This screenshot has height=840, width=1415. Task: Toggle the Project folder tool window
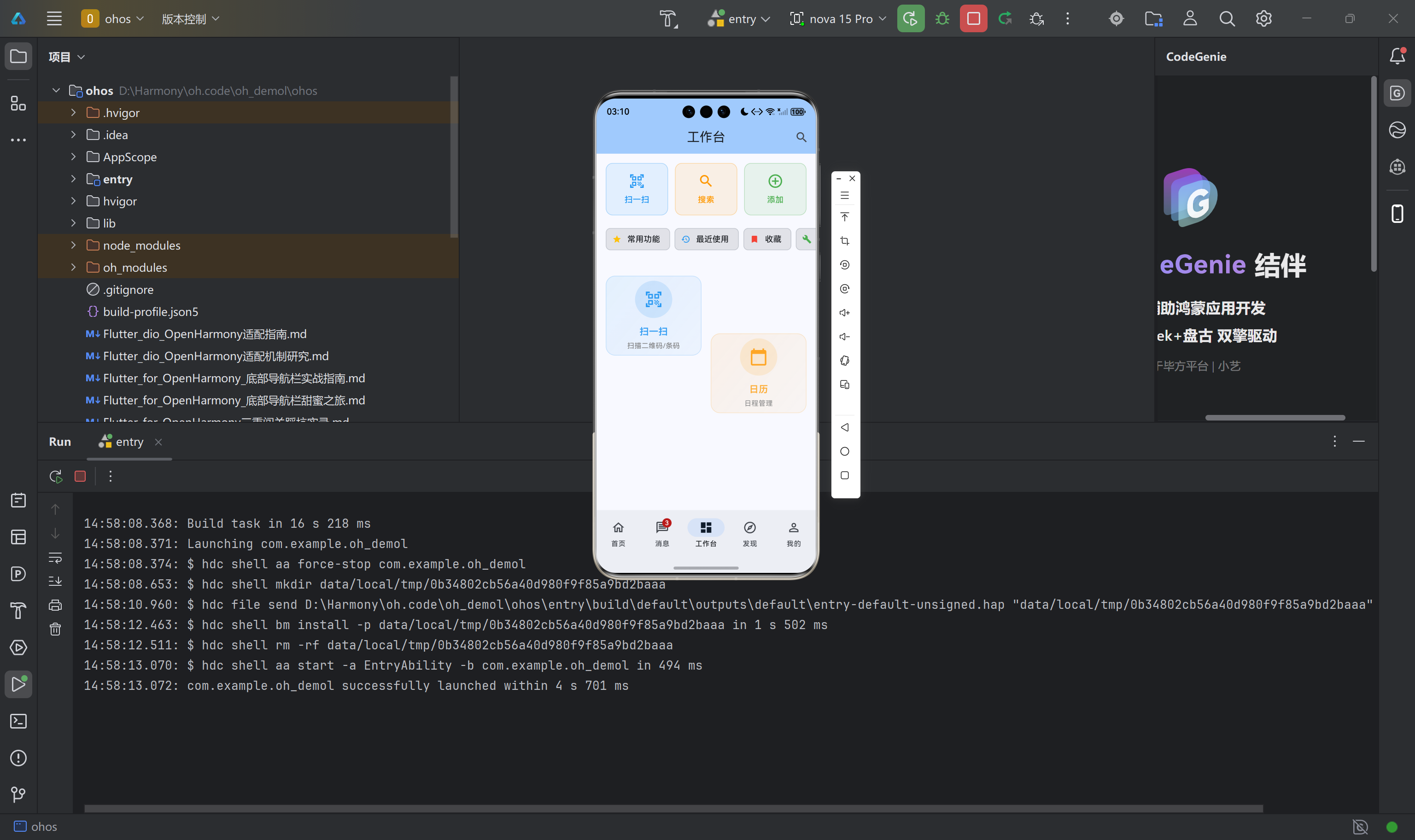pos(18,56)
